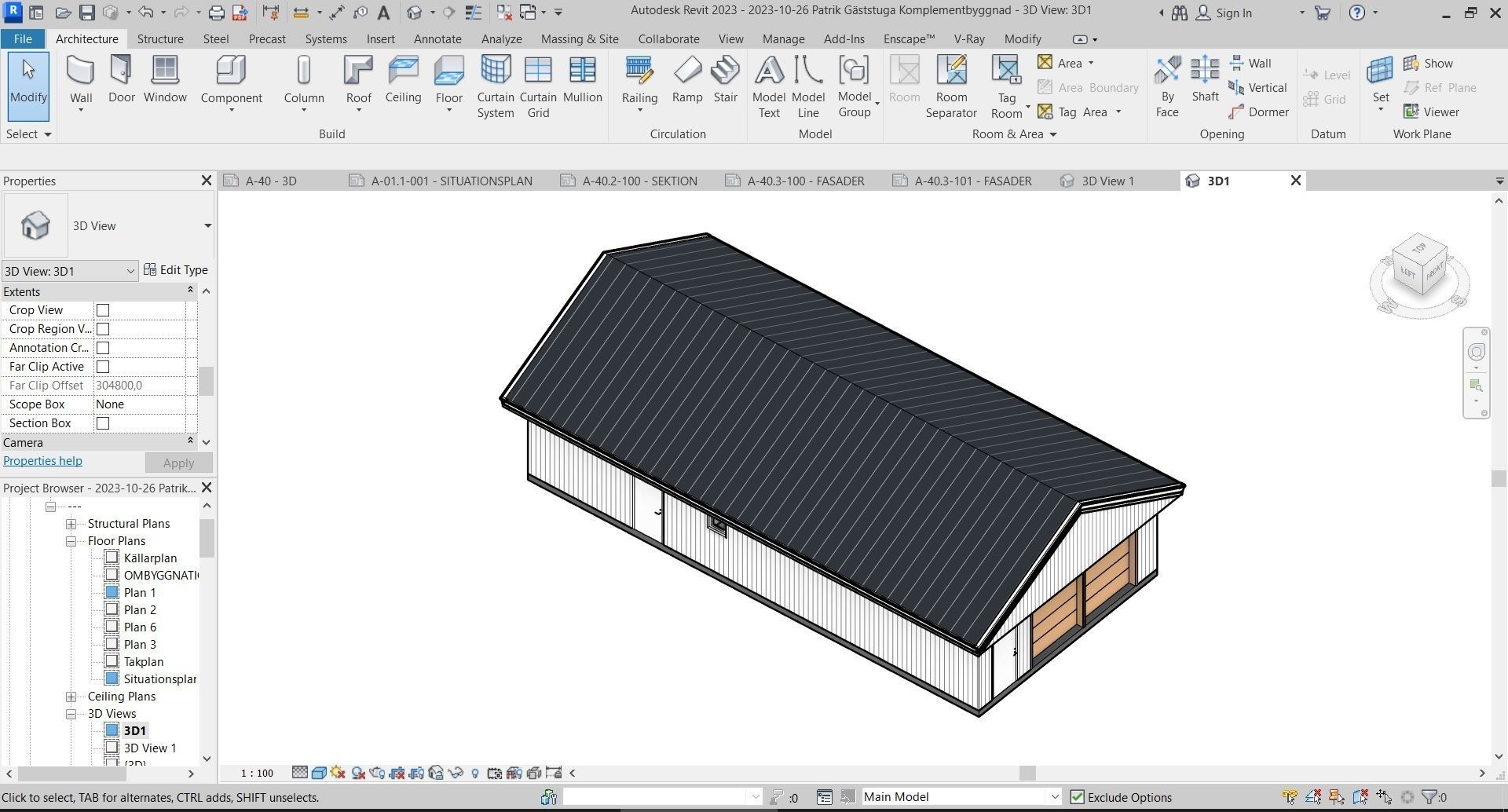1508x812 pixels.
Task: Toggle the Crop View checkbox
Action: (x=103, y=310)
